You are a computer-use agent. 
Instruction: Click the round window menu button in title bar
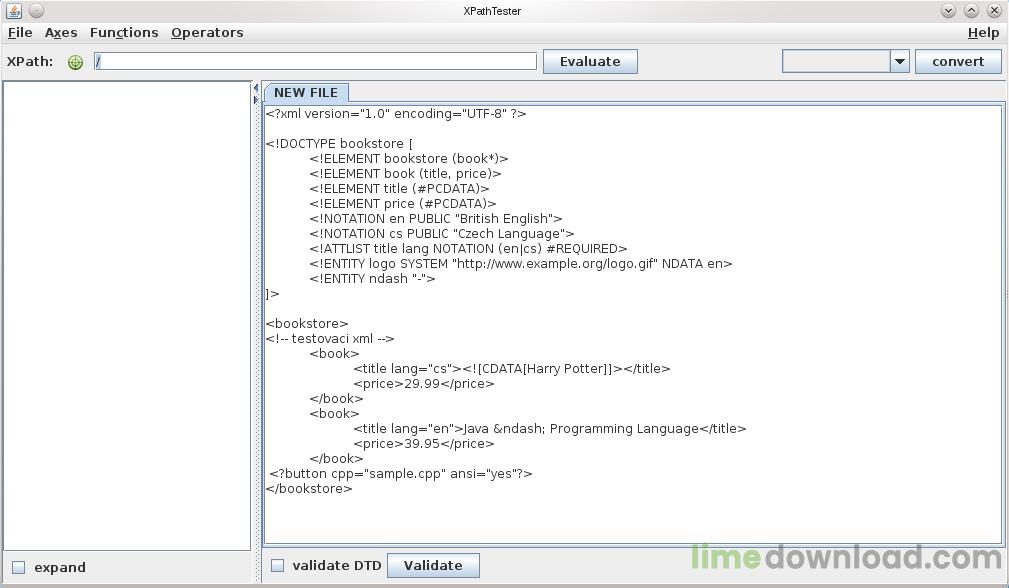coord(37,10)
